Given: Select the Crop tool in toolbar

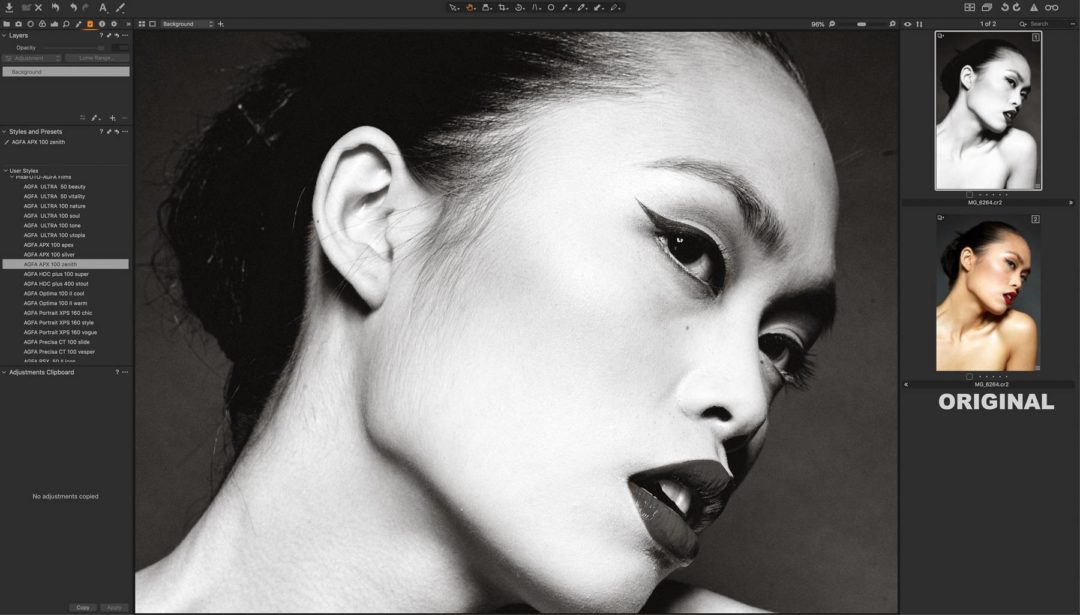Looking at the screenshot, I should [502, 7].
